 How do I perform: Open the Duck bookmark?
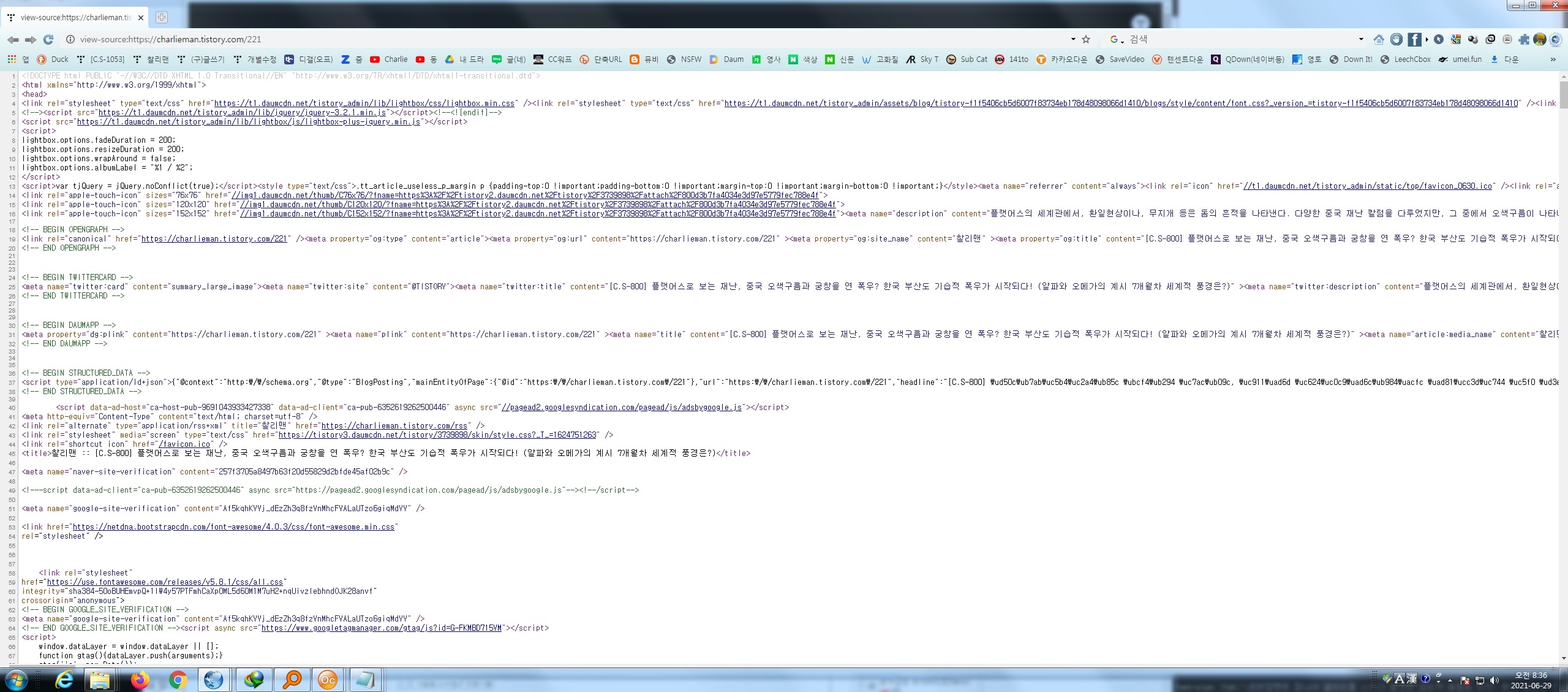click(x=53, y=59)
